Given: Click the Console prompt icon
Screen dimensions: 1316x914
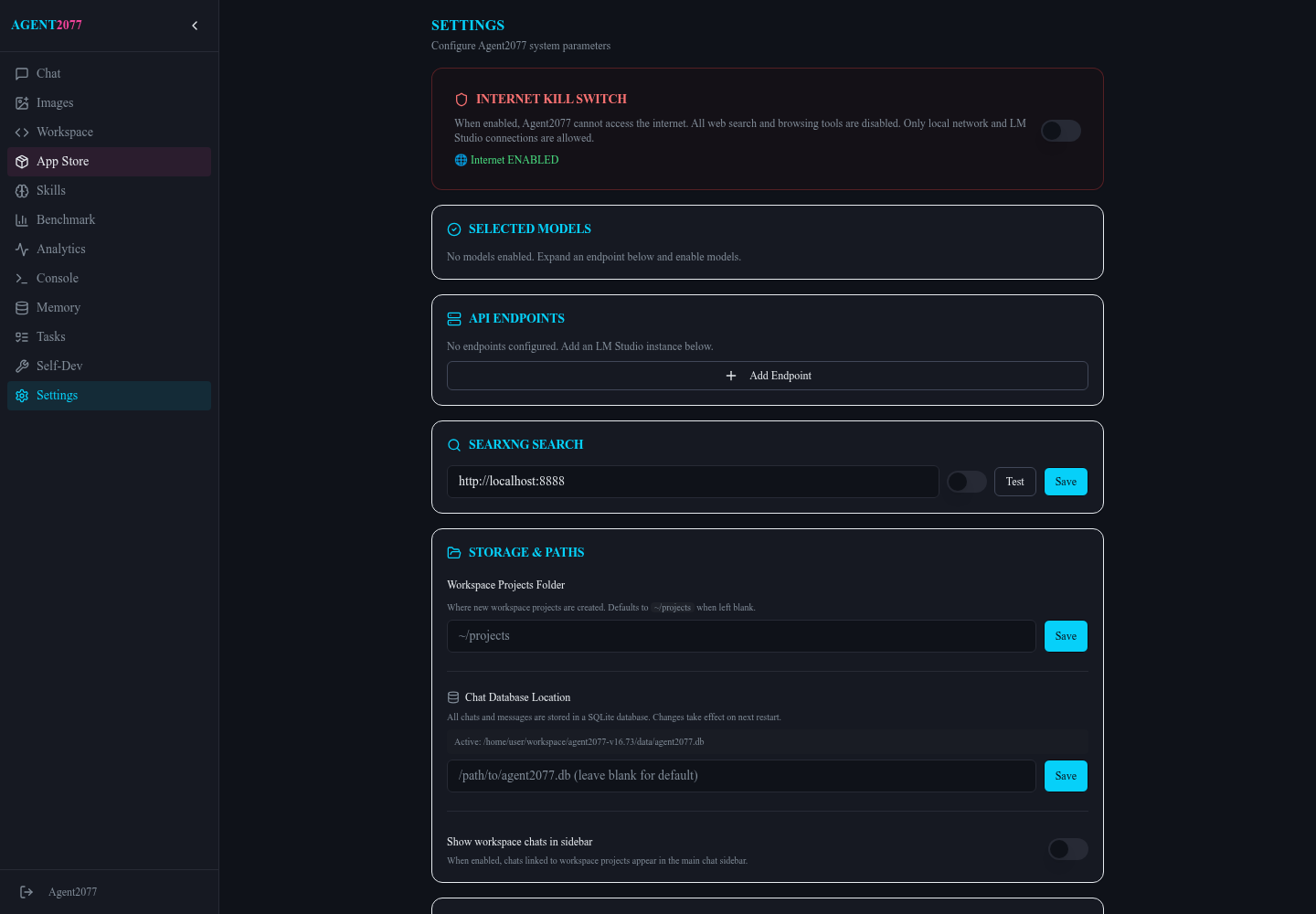Looking at the screenshot, I should click(x=22, y=279).
